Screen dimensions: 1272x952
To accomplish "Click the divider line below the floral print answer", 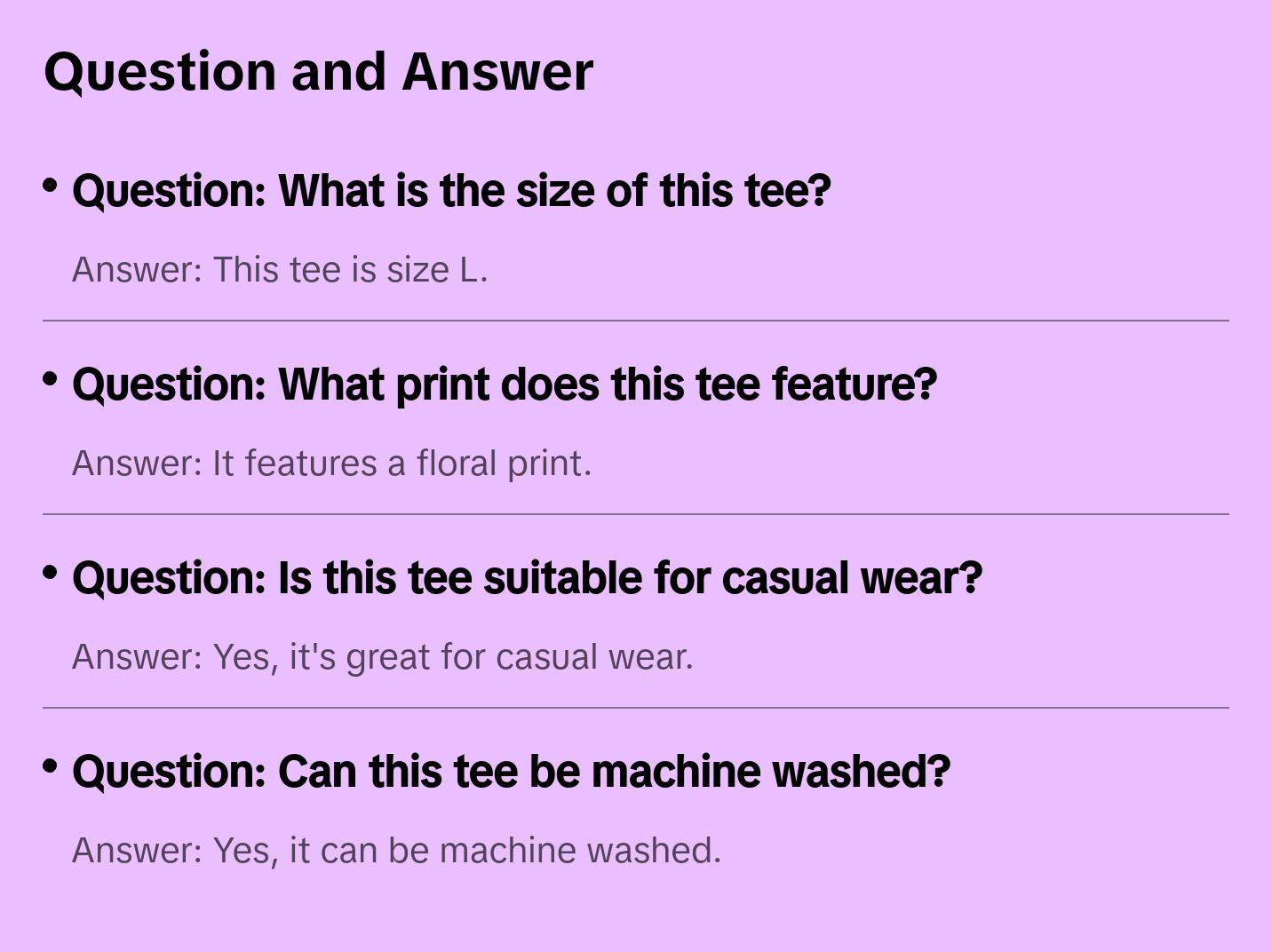I will pyautogui.click(x=636, y=514).
